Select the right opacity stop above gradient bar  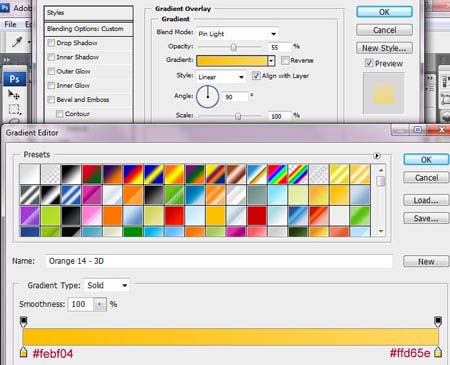(438, 321)
